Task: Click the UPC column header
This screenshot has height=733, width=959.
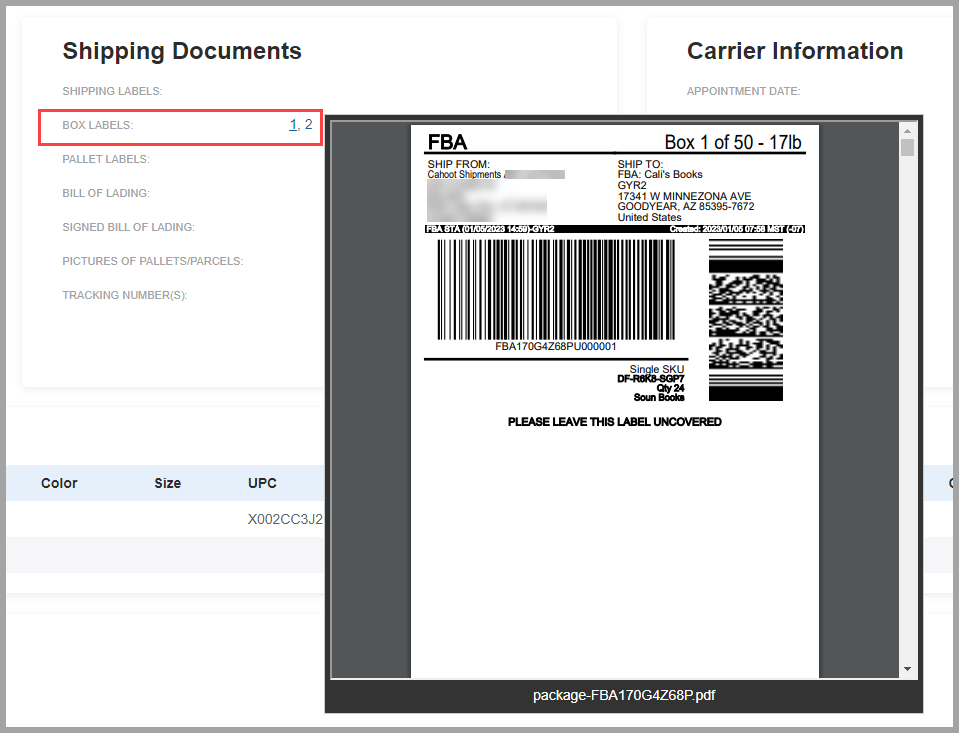Action: click(262, 483)
